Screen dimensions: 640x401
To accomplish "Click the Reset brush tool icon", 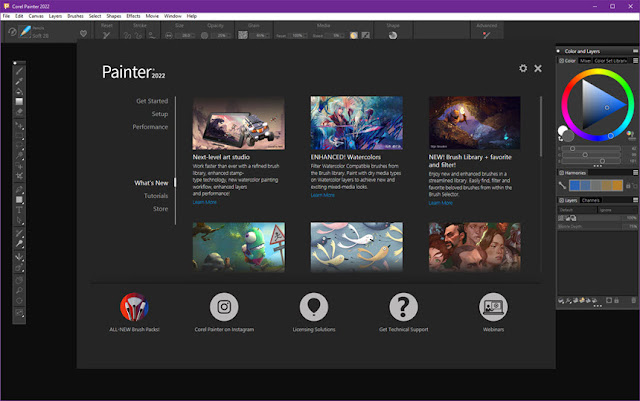I will (x=106, y=36).
